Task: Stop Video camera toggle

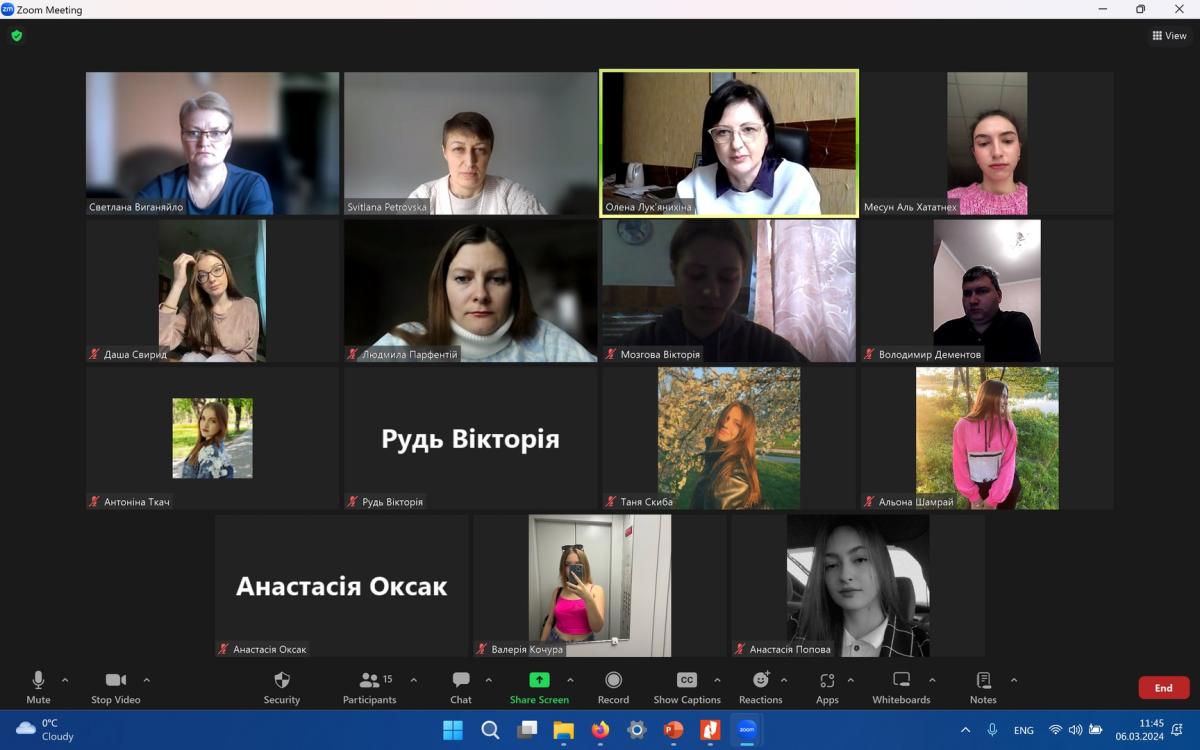Action: 115,686
